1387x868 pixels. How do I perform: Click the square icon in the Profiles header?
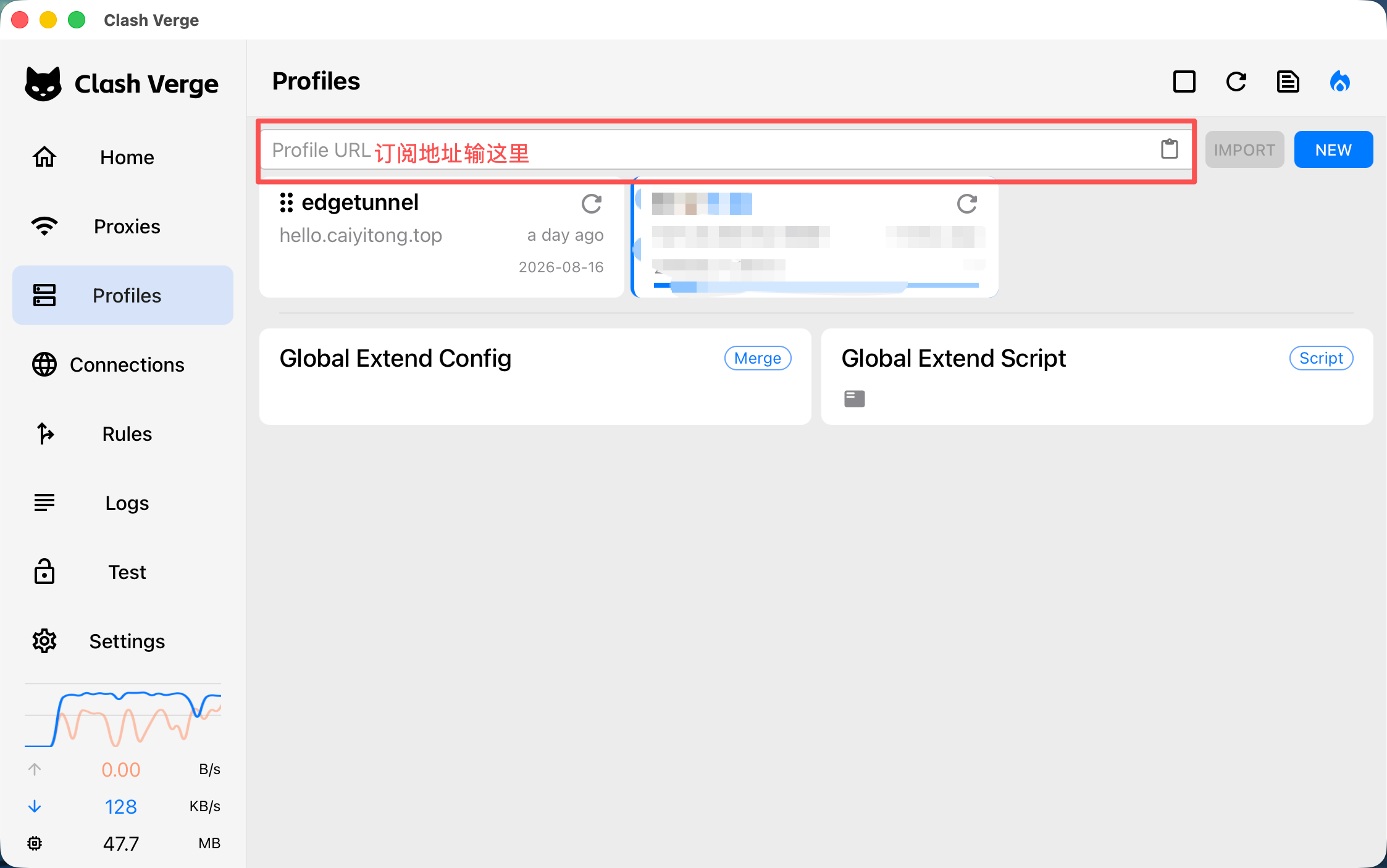tap(1184, 81)
